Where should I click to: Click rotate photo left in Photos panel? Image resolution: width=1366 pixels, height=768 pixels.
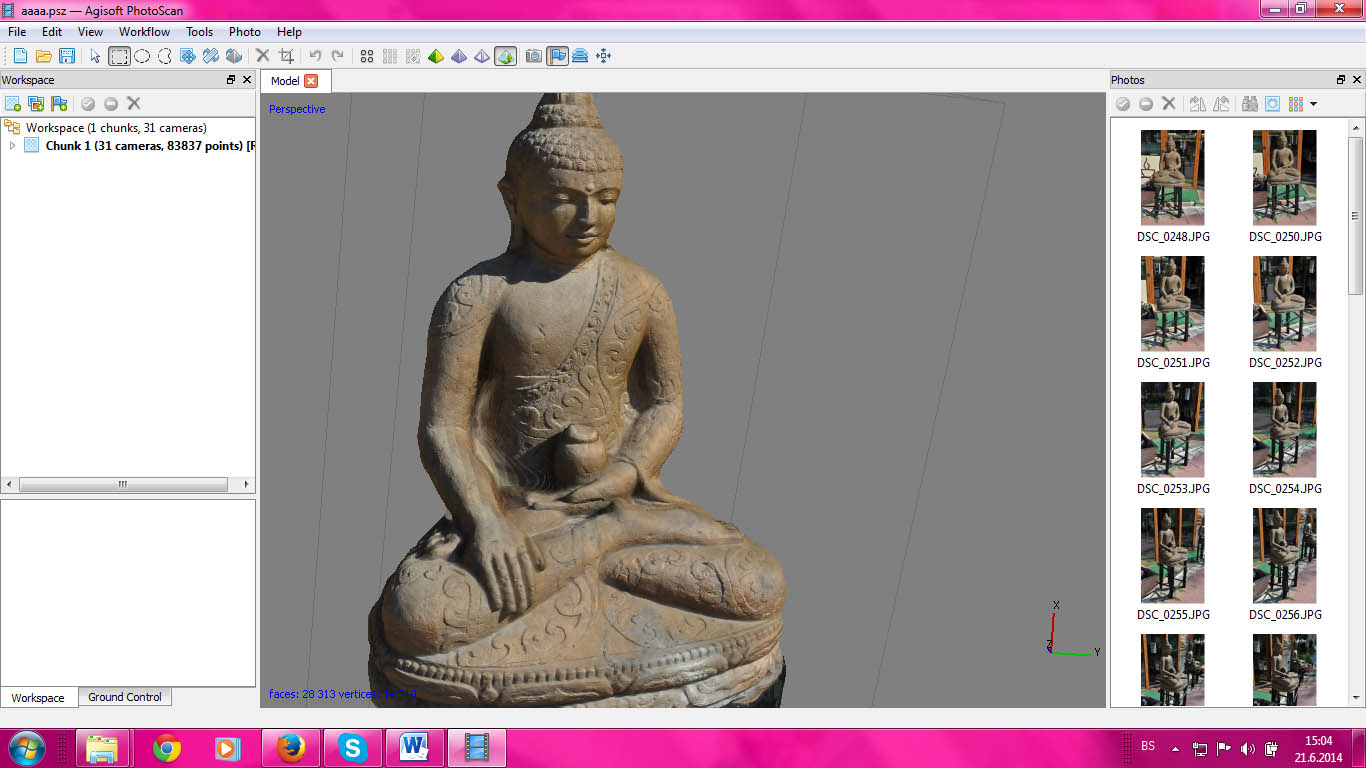[1220, 103]
